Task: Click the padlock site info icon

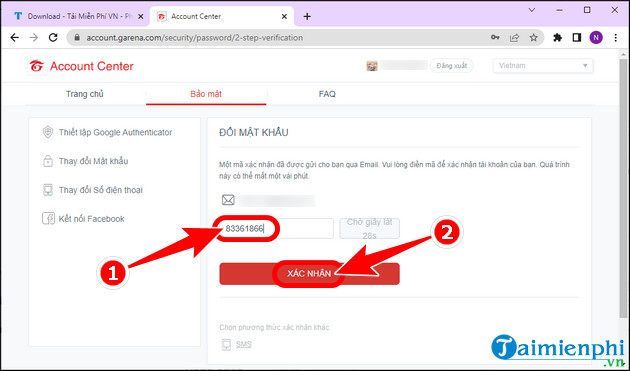Action: 77,38
